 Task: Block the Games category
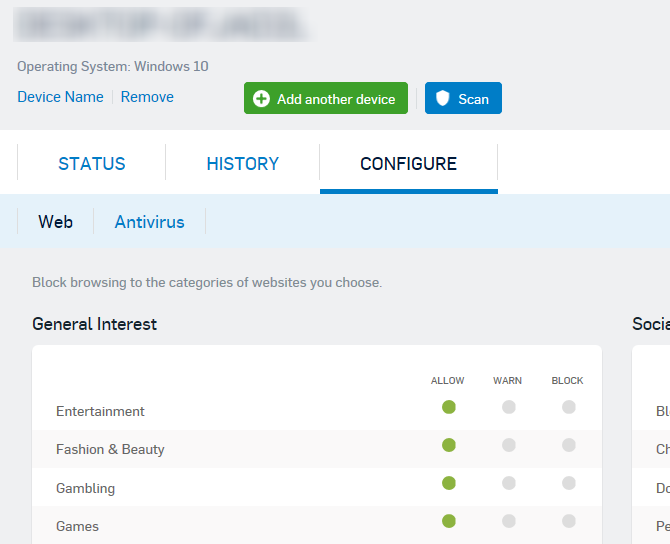[x=569, y=521]
